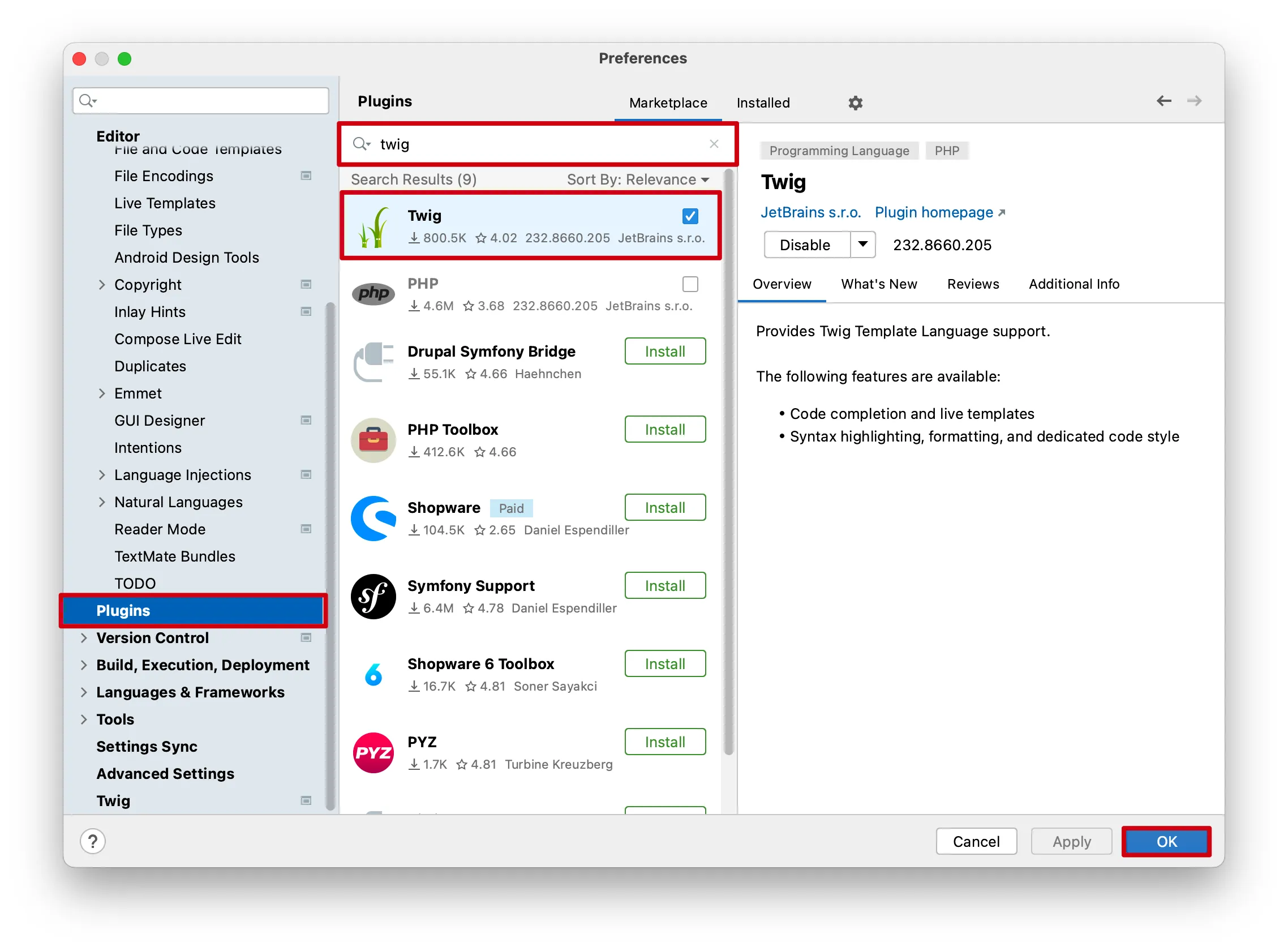The width and height of the screenshot is (1288, 951).
Task: Switch to the Installed tab
Action: (x=763, y=103)
